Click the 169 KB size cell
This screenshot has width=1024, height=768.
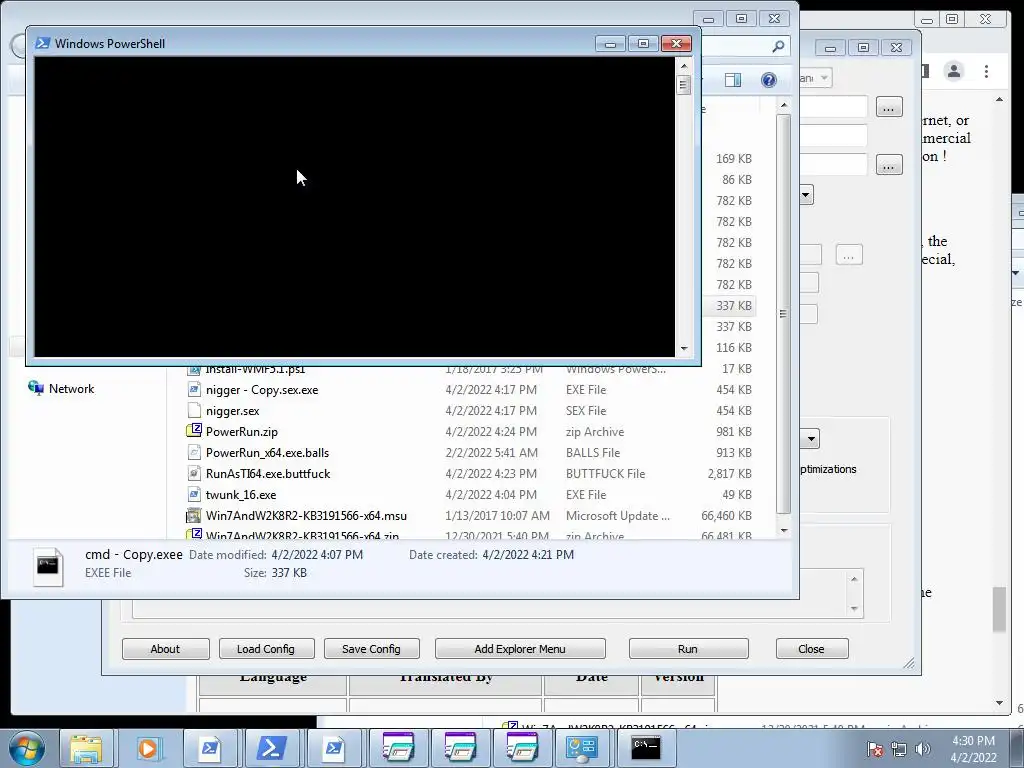pos(733,159)
